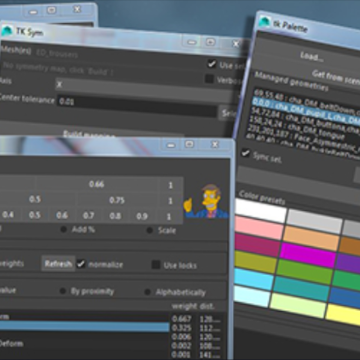Minimize the TK Sym window
Image resolution: width=360 pixels, height=360 pixels.
pyautogui.click(x=191, y=43)
